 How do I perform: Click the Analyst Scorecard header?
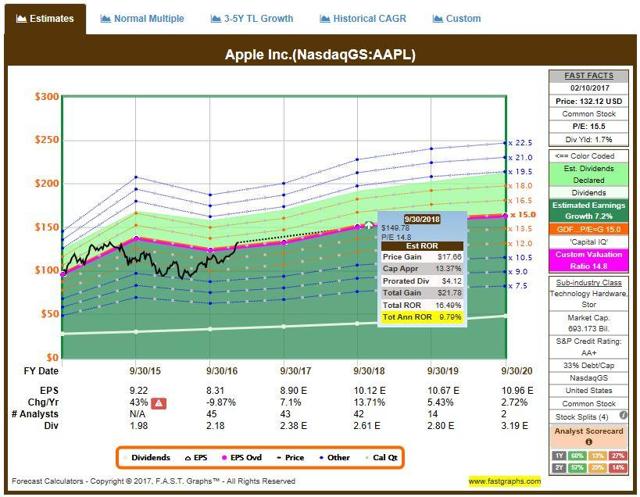[589, 431]
